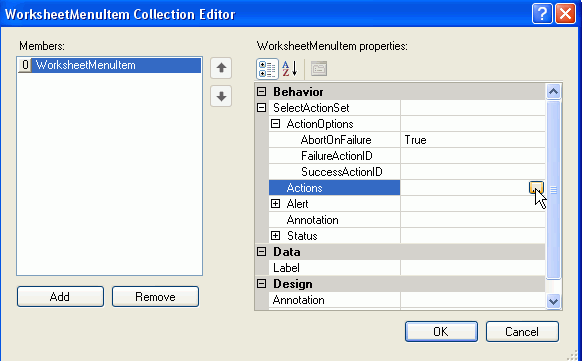Click the Help question mark button
The width and height of the screenshot is (582, 361).
(x=542, y=14)
